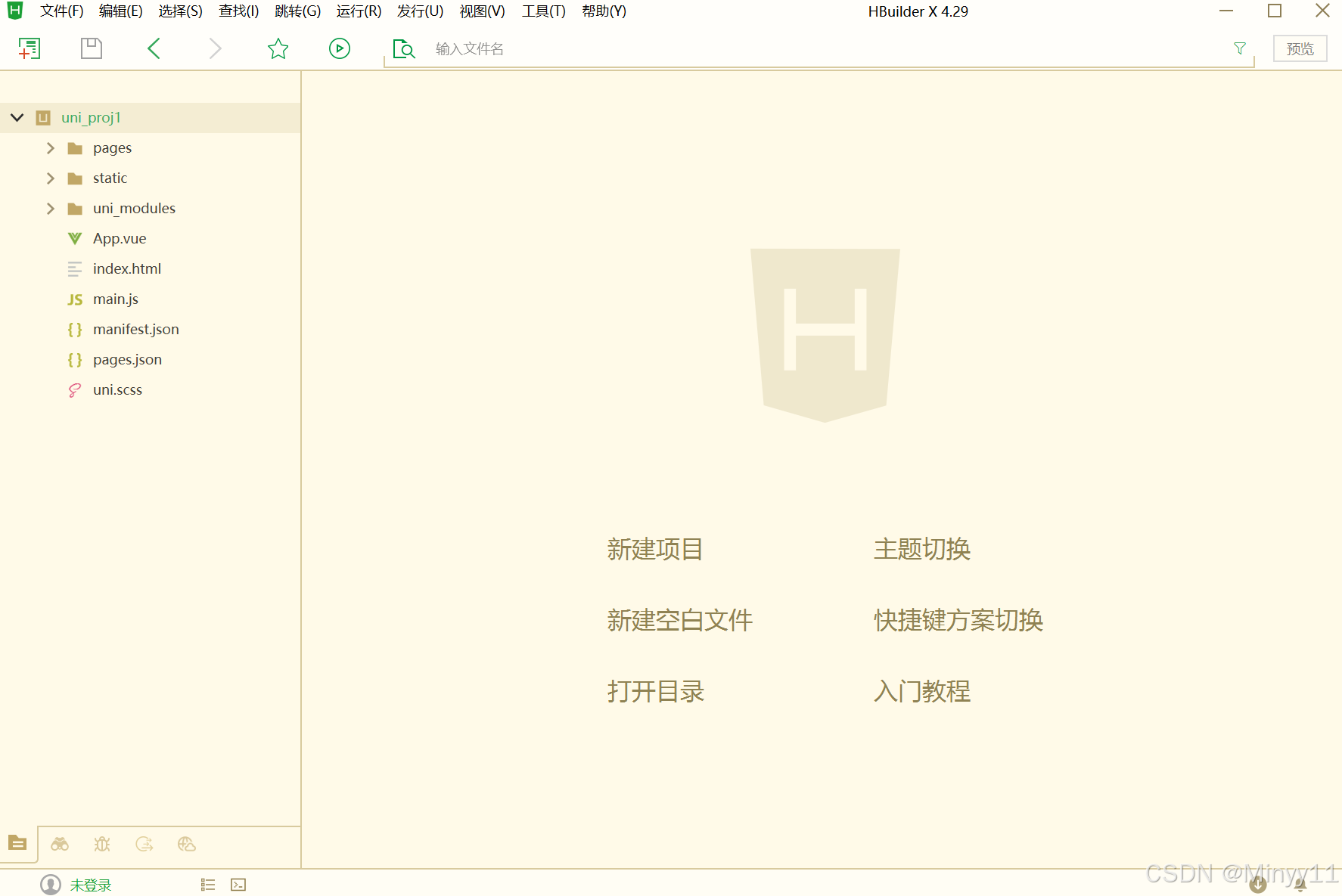Viewport: 1342px width, 896px height.
Task: Select uni.scss in the project tree
Action: coord(117,390)
